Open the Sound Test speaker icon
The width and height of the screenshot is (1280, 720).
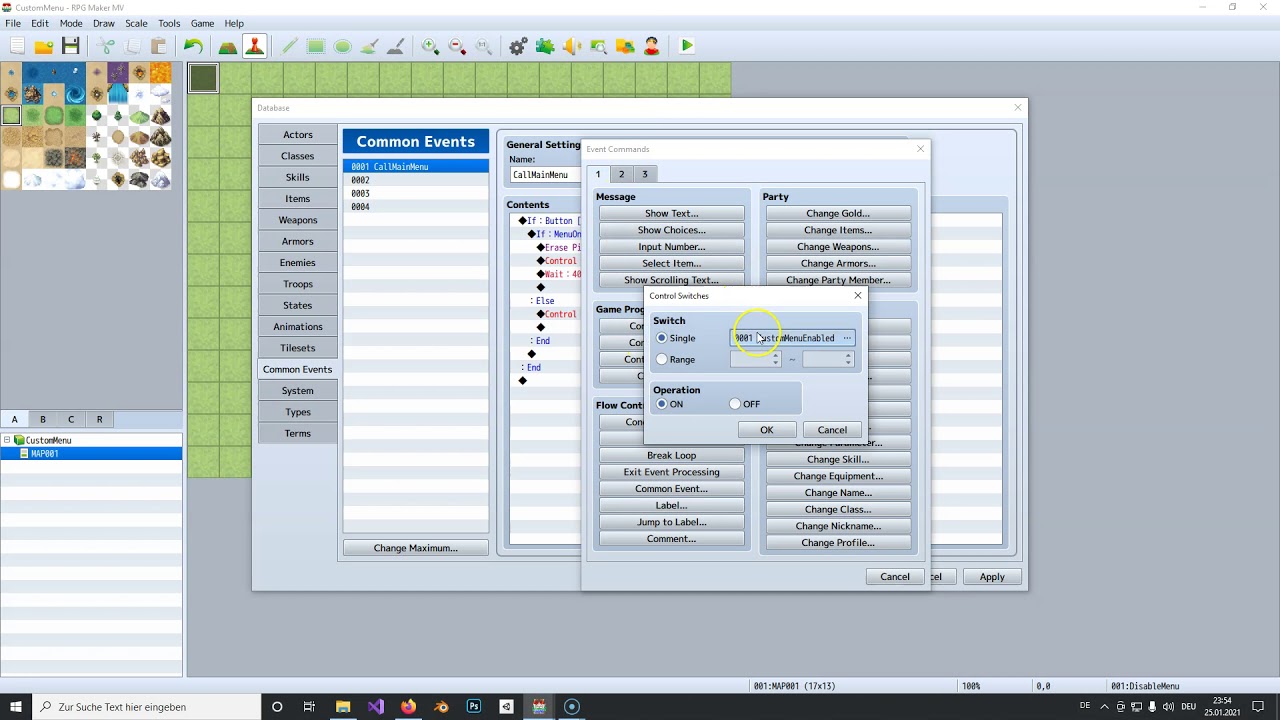(x=571, y=46)
